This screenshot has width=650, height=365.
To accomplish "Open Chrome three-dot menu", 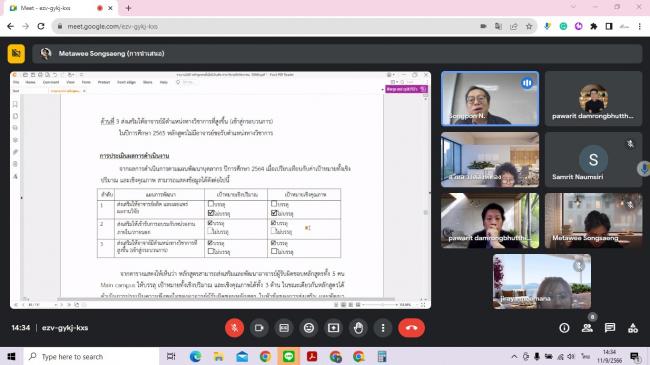I will tap(640, 26).
